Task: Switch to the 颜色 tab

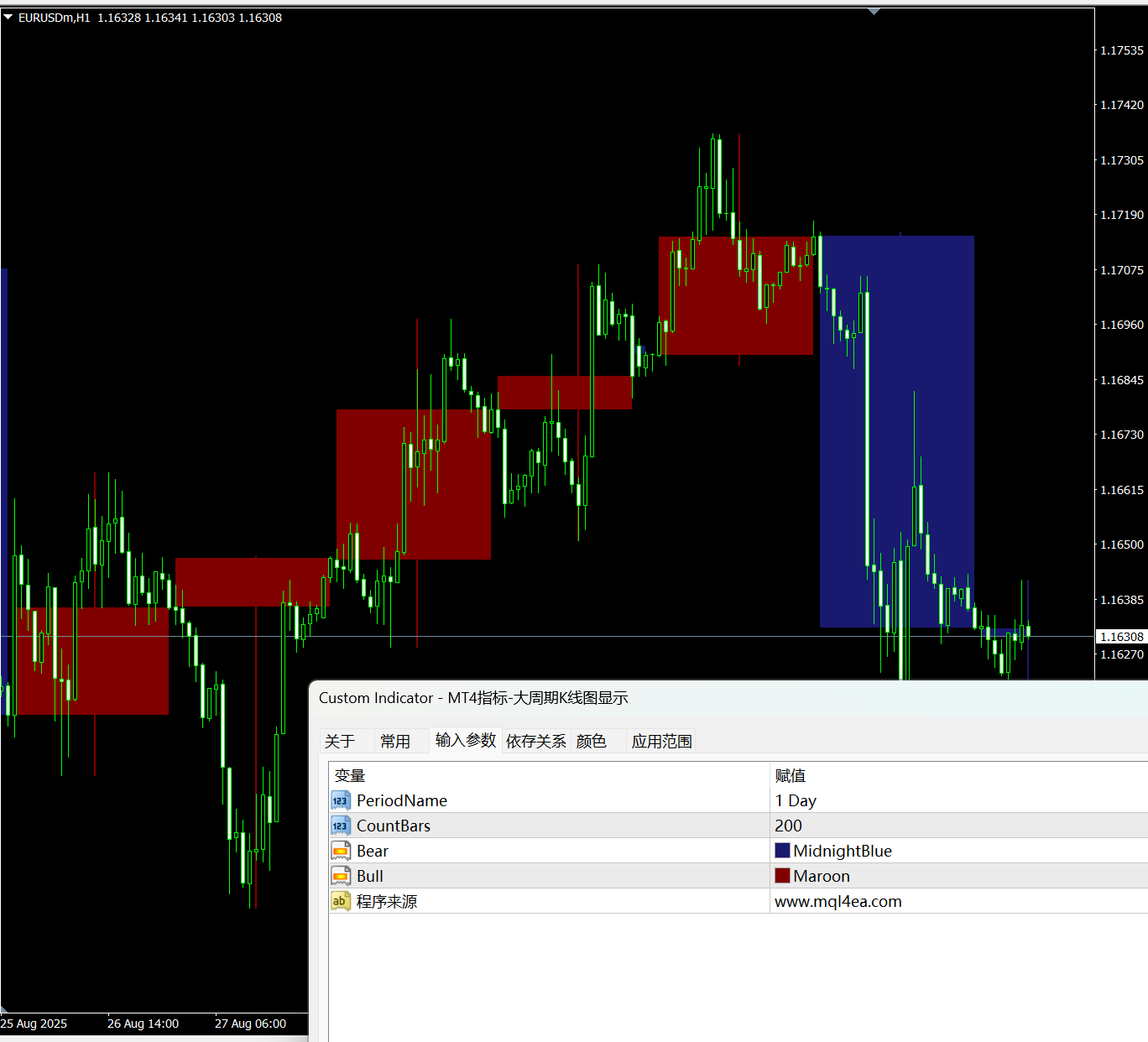Action: coord(592,741)
